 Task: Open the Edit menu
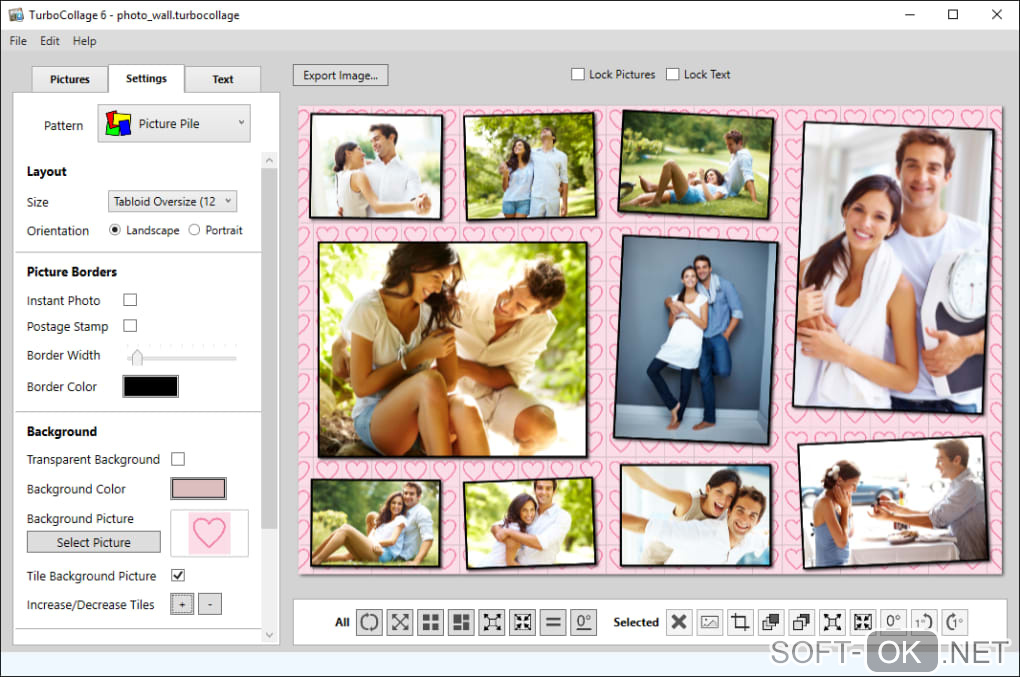click(50, 41)
